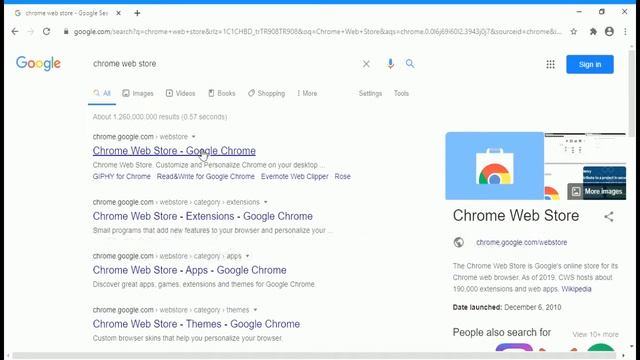Image resolution: width=640 pixels, height=360 pixels.
Task: Click the horizontal scrollbar at the bottom
Action: tap(314, 356)
